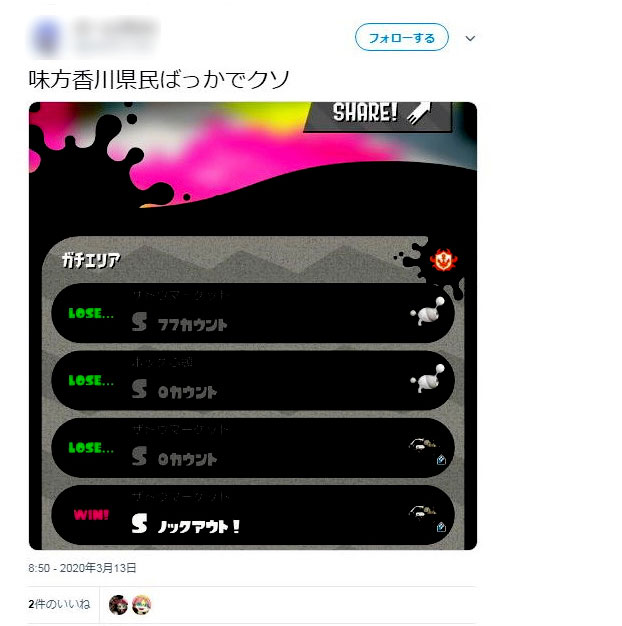Select gear tag badge in third LOSE row
The width and height of the screenshot is (622, 626).
[441, 460]
